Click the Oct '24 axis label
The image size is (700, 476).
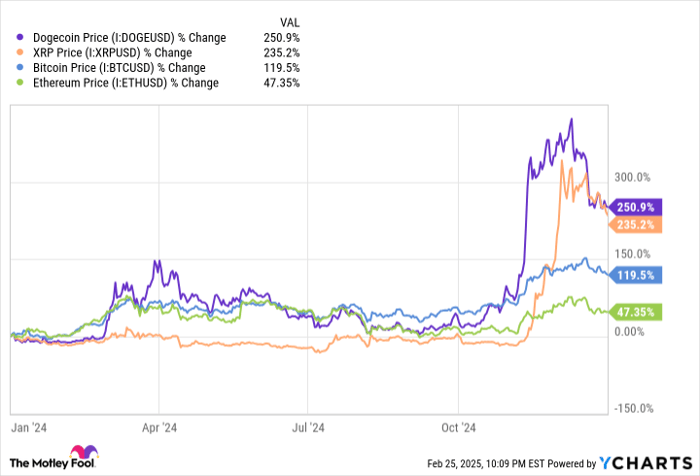[x=456, y=424]
